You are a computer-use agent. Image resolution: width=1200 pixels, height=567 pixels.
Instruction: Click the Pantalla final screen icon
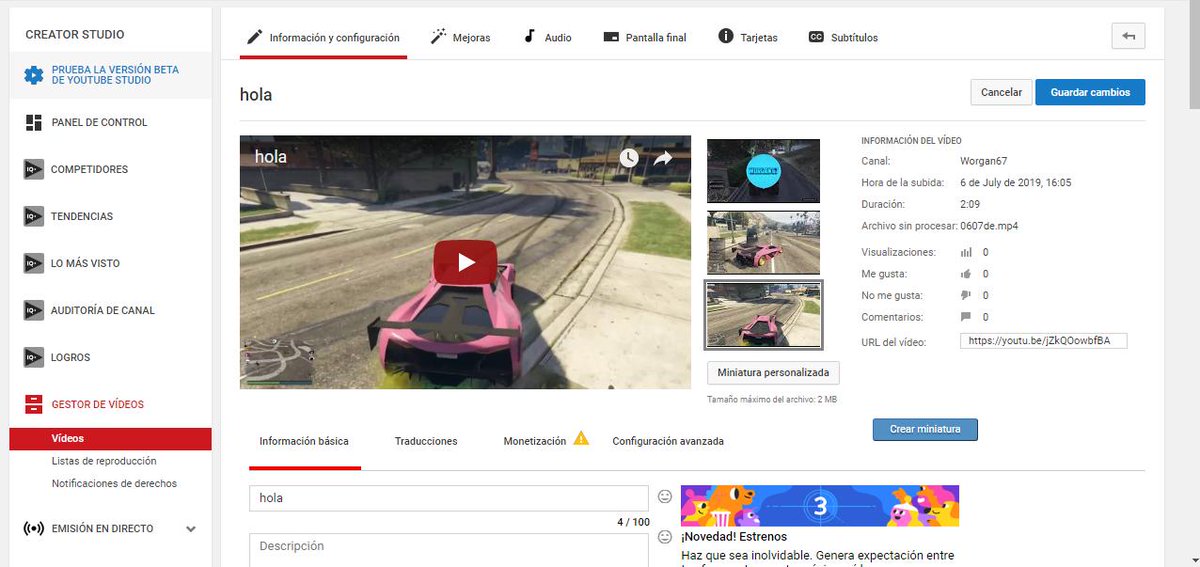611,37
